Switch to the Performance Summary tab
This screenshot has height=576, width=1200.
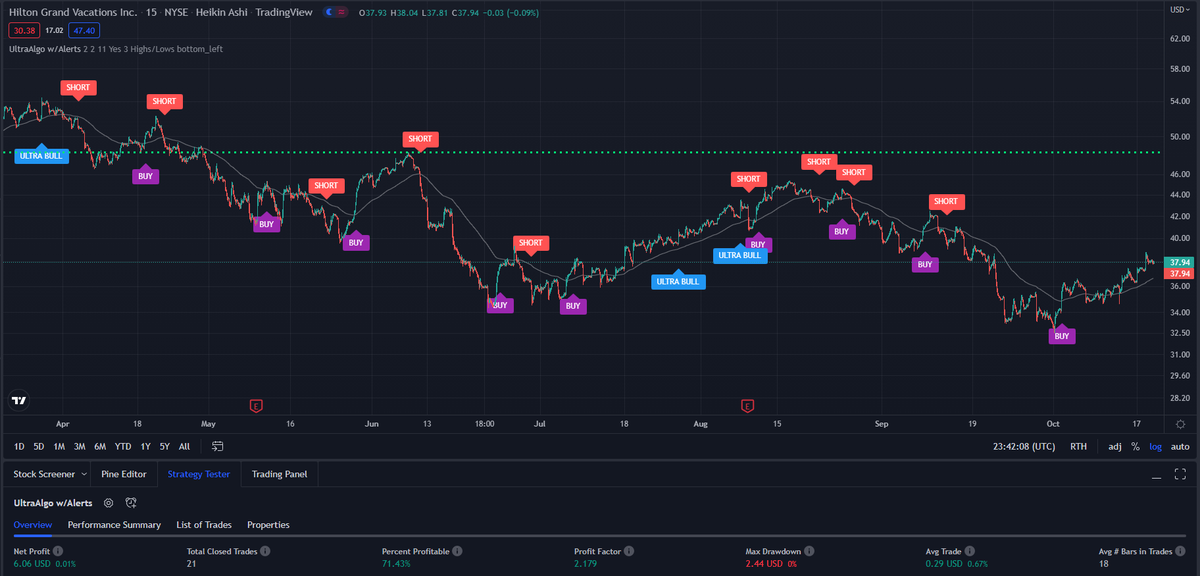(114, 524)
